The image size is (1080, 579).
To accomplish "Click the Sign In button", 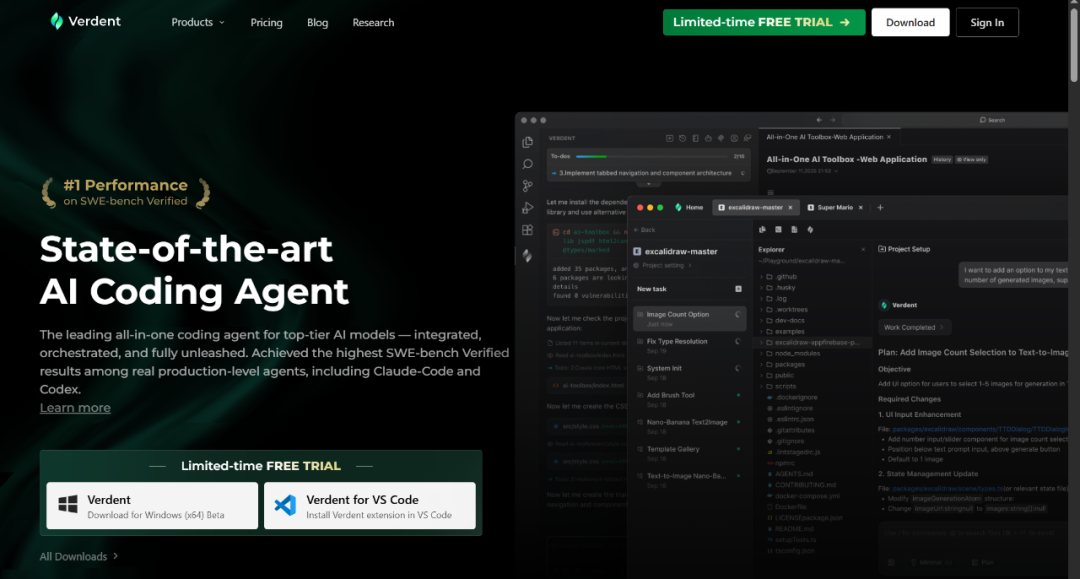I will pos(986,22).
